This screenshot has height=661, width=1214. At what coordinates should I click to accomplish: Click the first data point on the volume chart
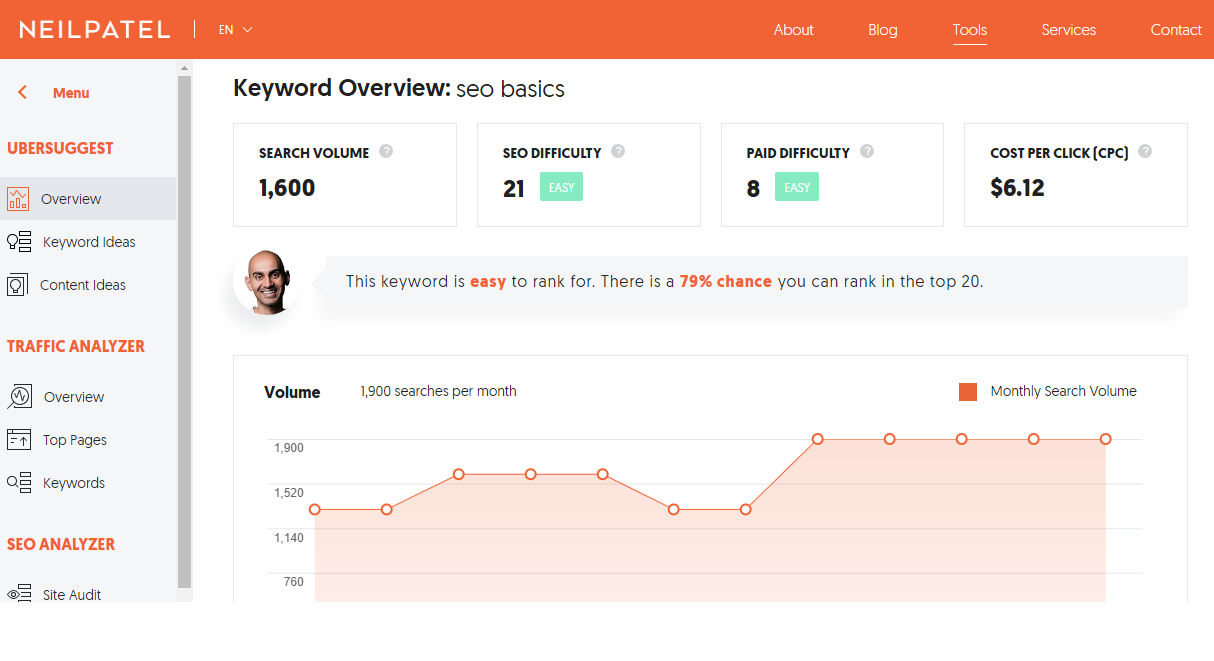click(x=315, y=510)
